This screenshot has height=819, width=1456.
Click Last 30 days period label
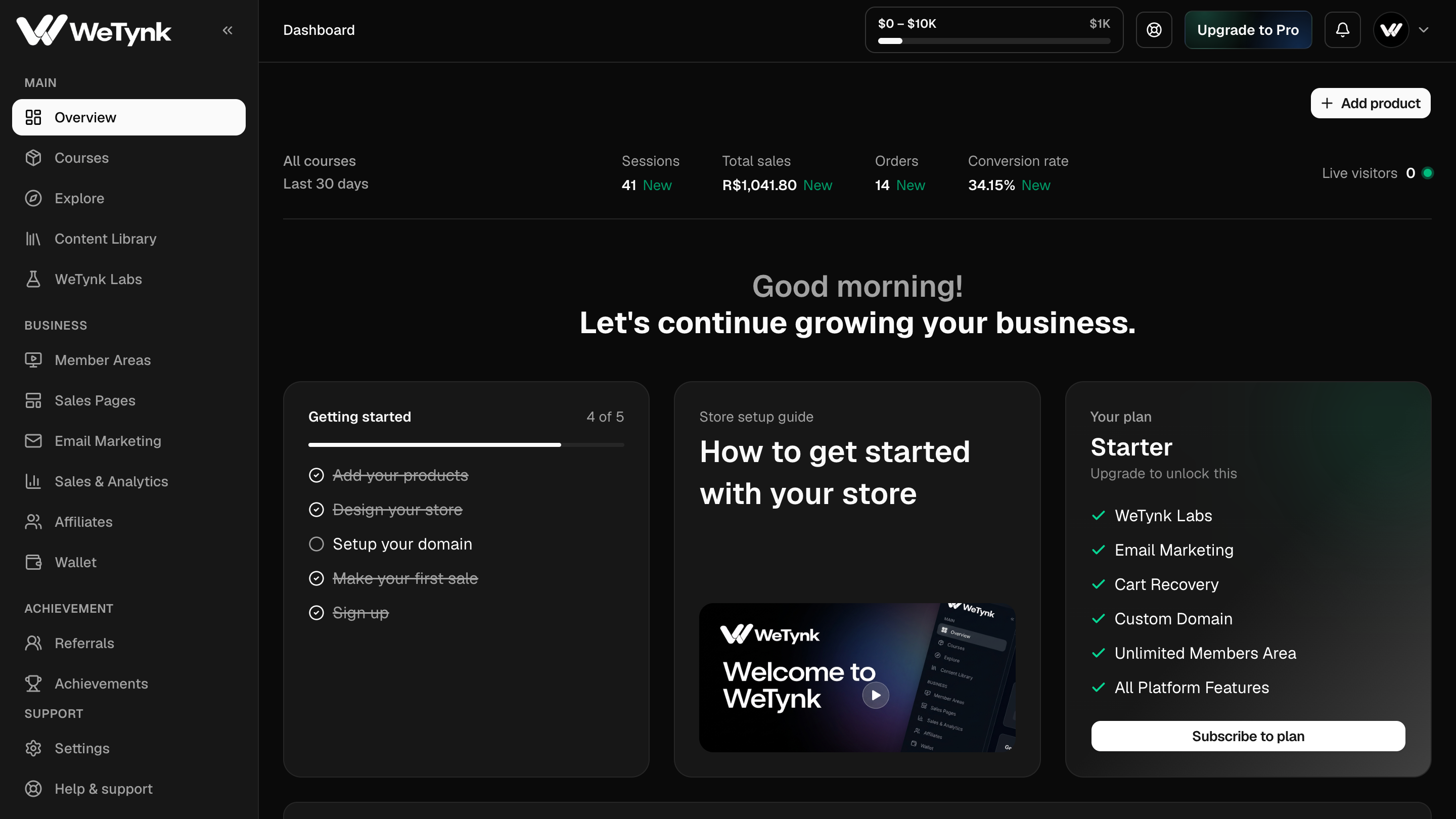(x=326, y=184)
